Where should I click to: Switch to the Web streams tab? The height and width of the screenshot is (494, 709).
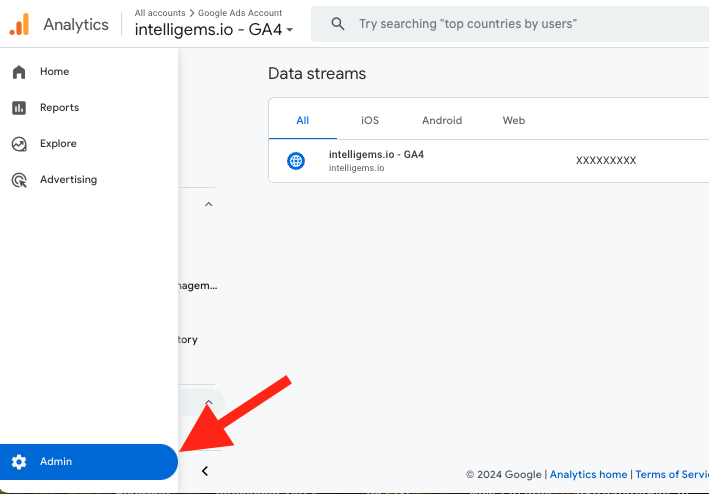pyautogui.click(x=514, y=120)
